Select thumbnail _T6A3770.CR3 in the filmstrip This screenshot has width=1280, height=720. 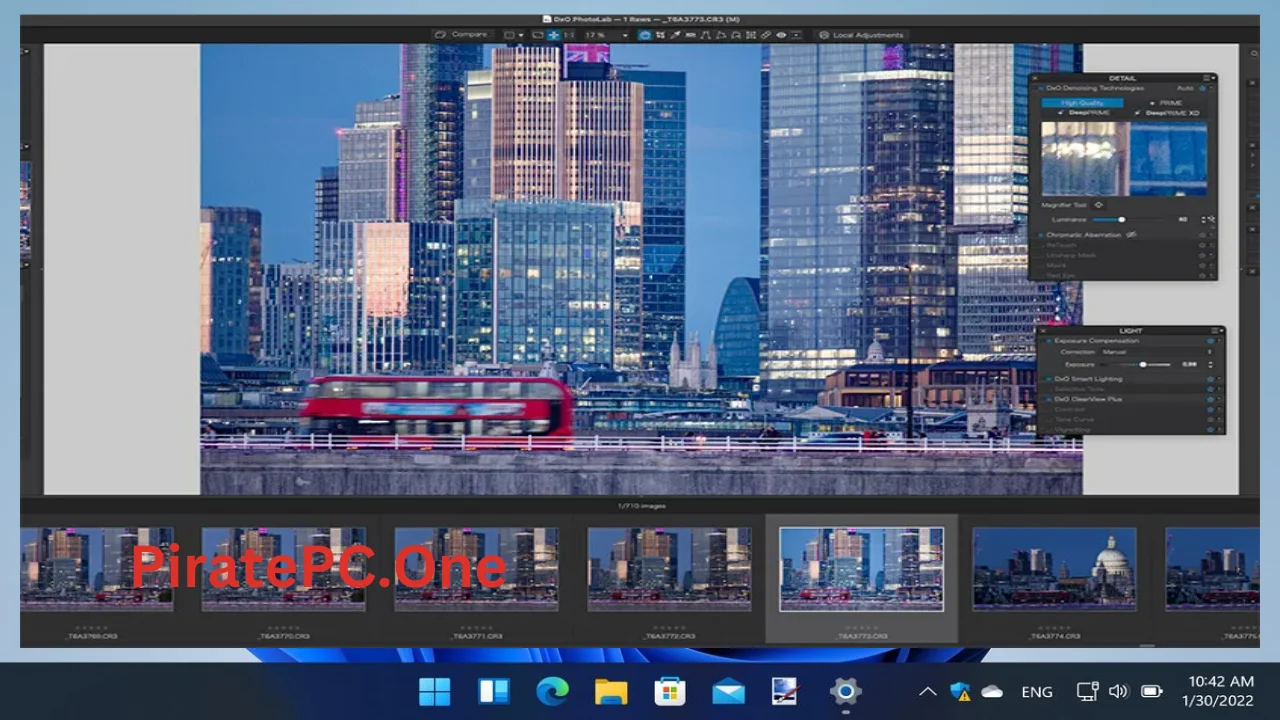283,569
